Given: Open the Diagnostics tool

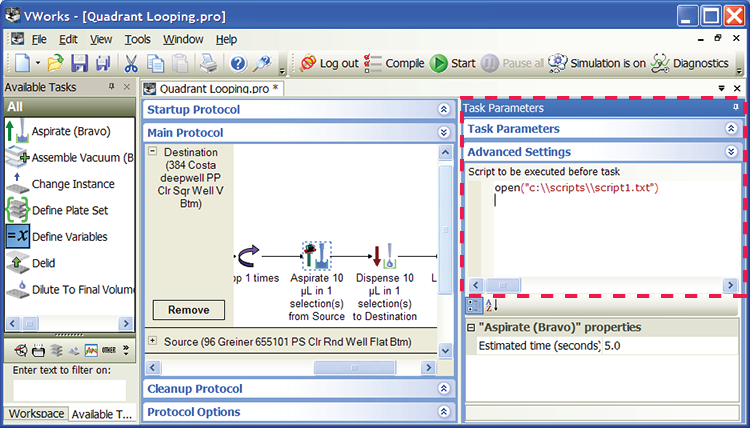Looking at the screenshot, I should pos(688,63).
